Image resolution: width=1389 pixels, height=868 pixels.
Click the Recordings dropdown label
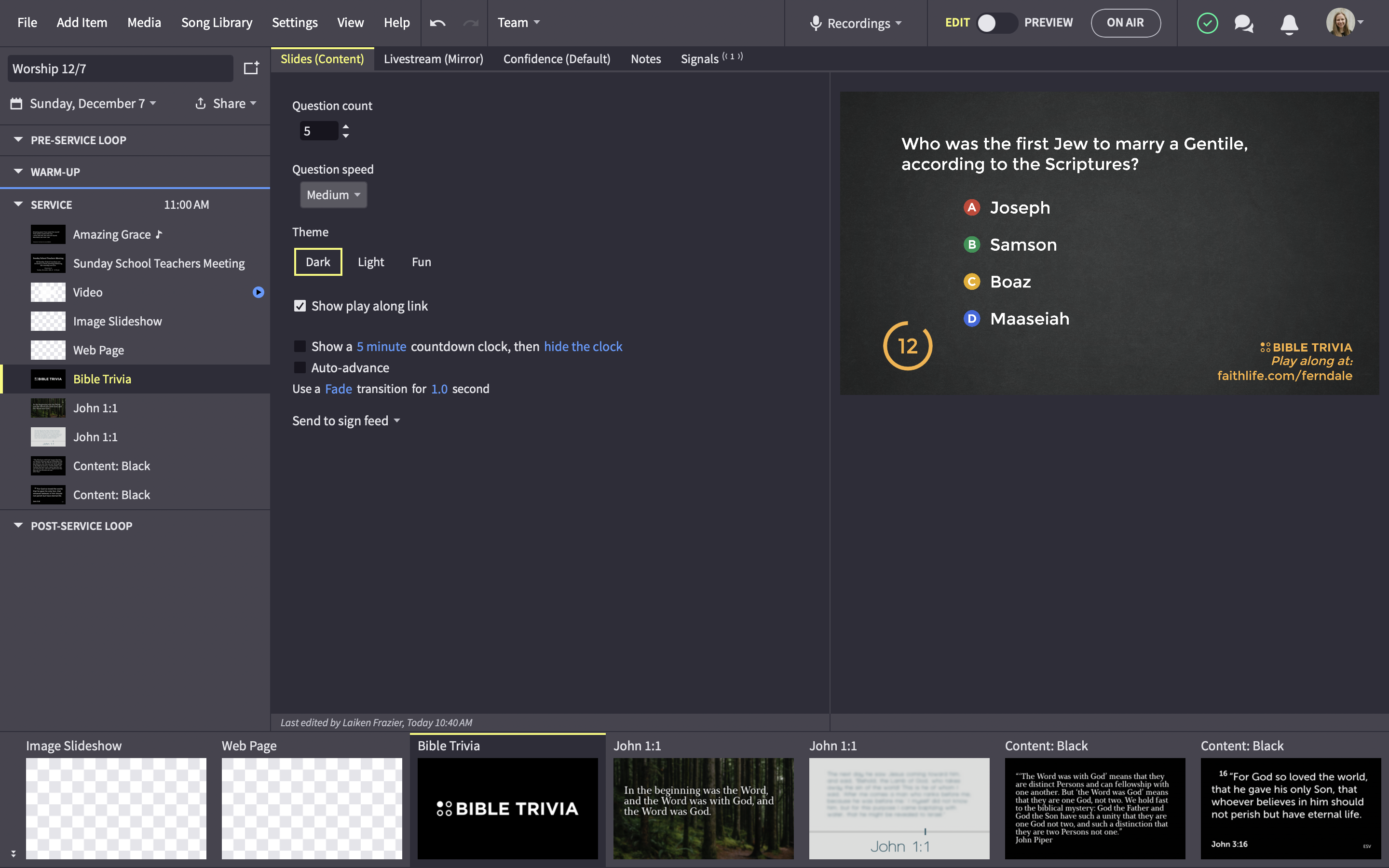[x=864, y=23]
